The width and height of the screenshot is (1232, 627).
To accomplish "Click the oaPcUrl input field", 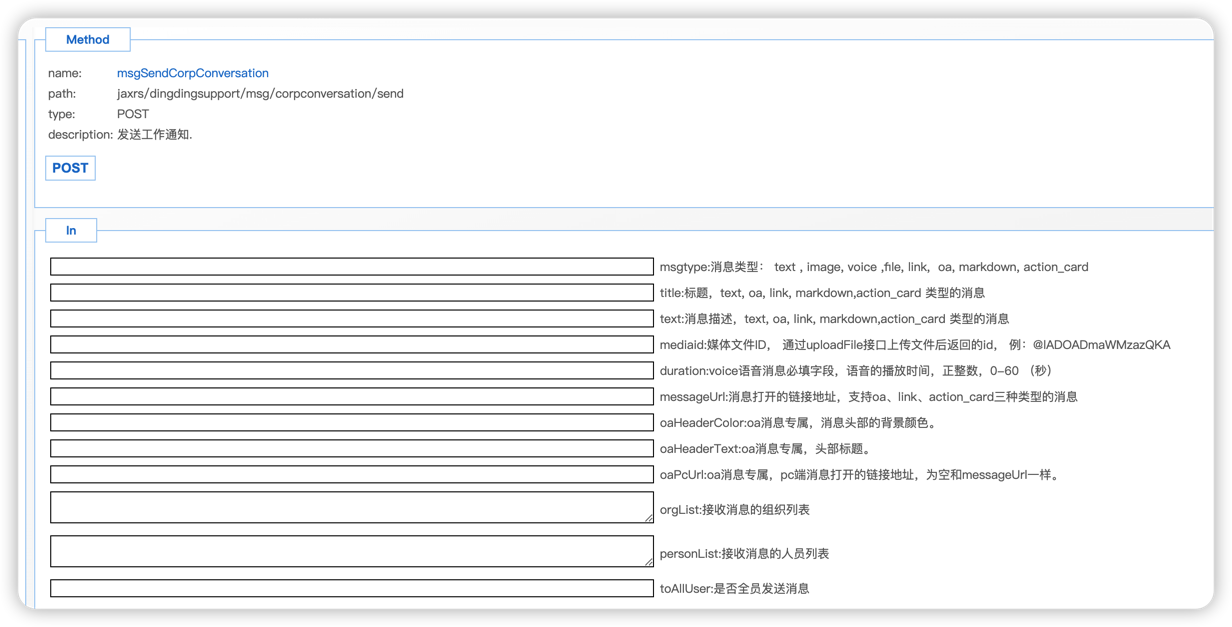I will [x=351, y=475].
